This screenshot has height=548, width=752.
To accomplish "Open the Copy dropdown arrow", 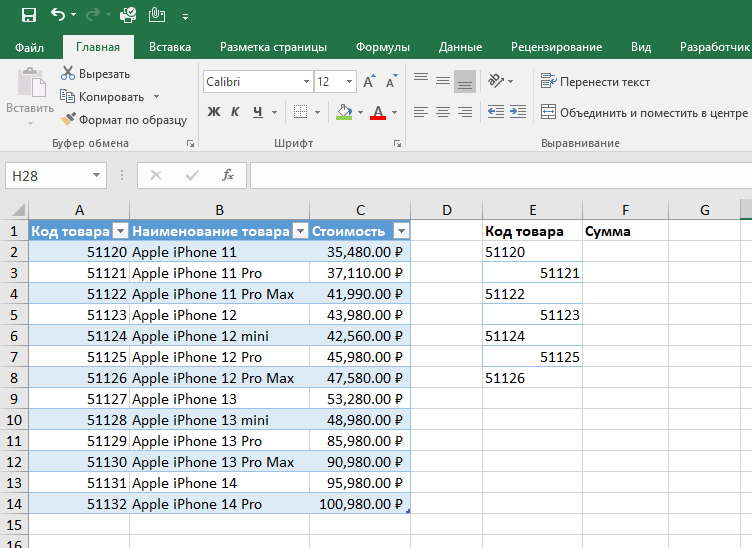I will (x=156, y=97).
